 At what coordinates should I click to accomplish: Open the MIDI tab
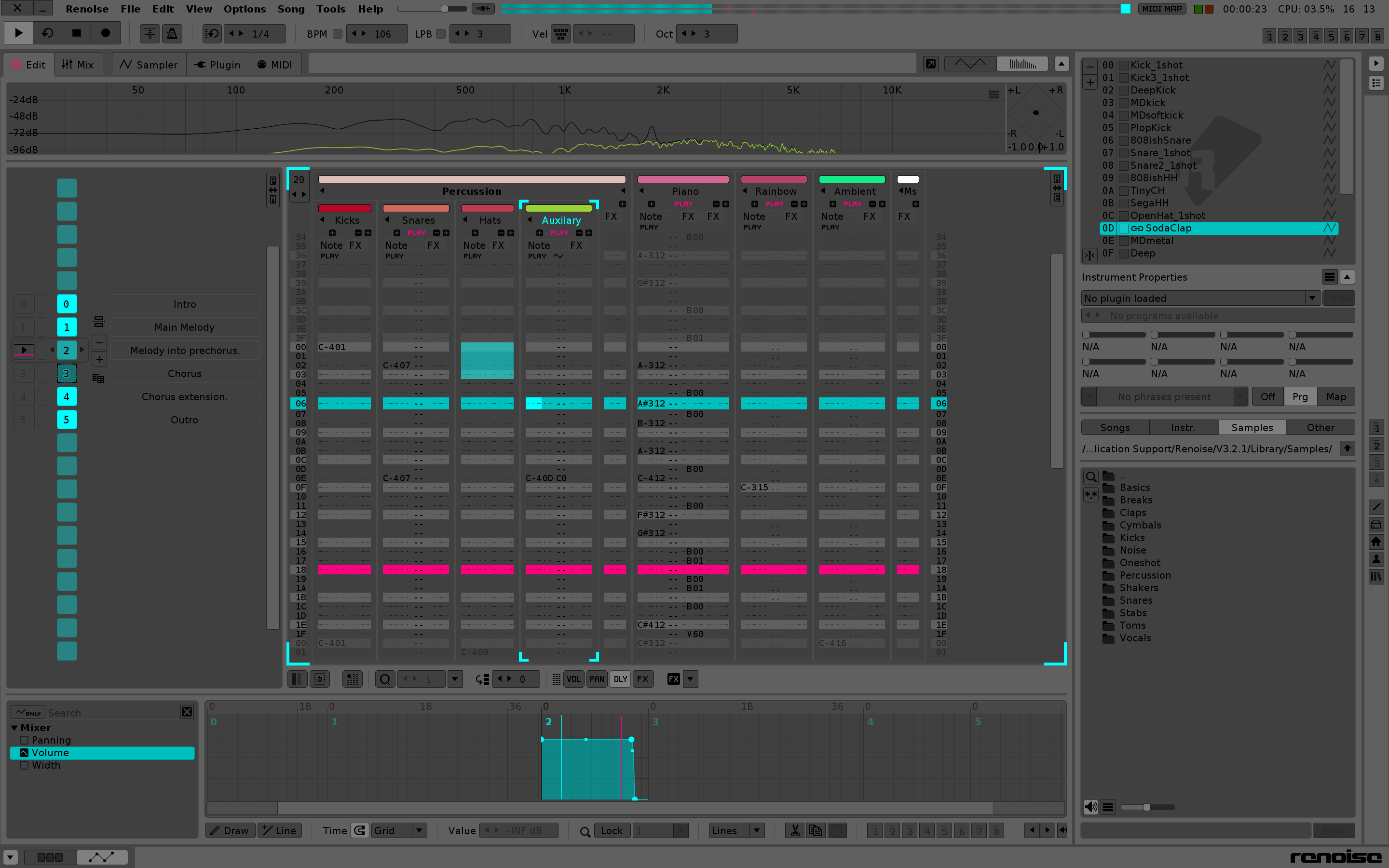[275, 64]
